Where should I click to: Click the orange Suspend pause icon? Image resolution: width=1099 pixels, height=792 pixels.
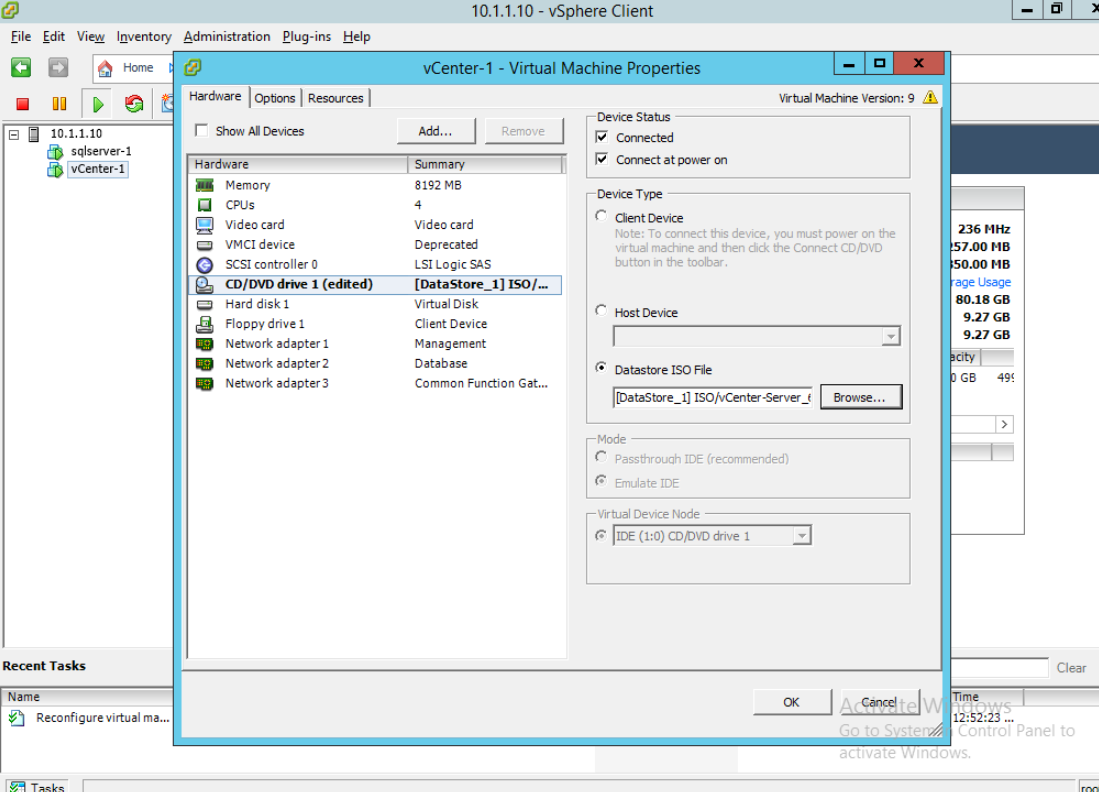(60, 104)
